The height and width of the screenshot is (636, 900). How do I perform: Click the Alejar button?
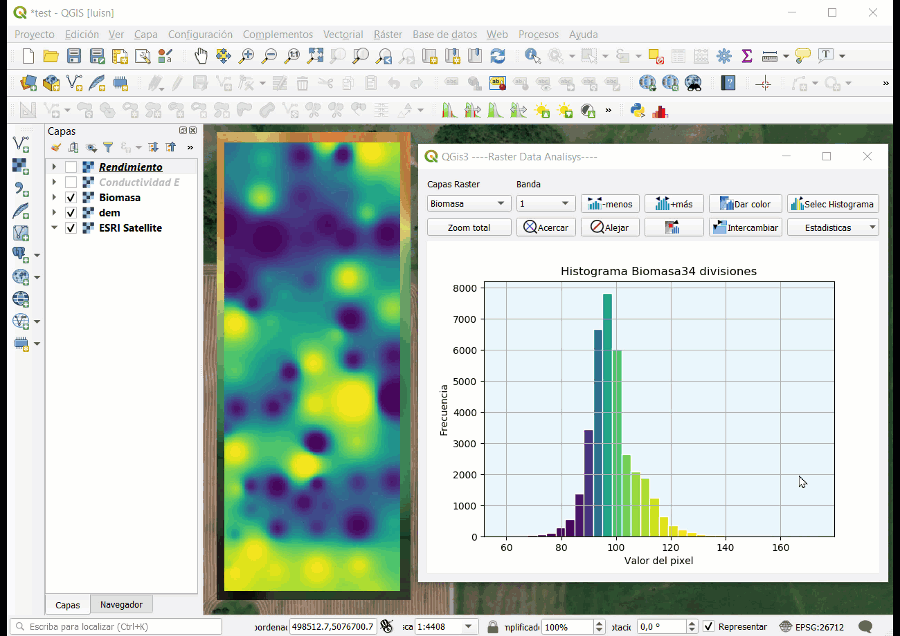[x=610, y=227]
